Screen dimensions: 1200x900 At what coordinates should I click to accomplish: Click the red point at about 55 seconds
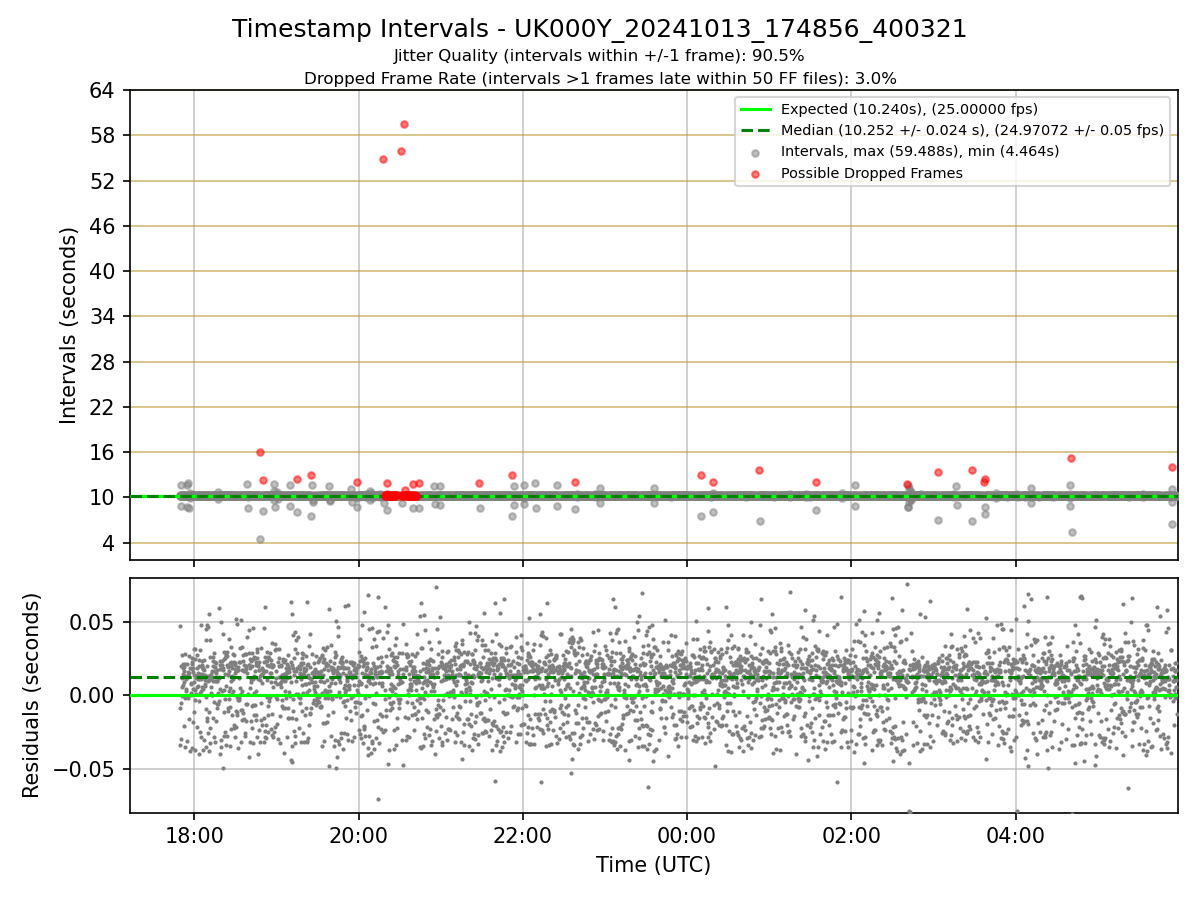click(383, 159)
